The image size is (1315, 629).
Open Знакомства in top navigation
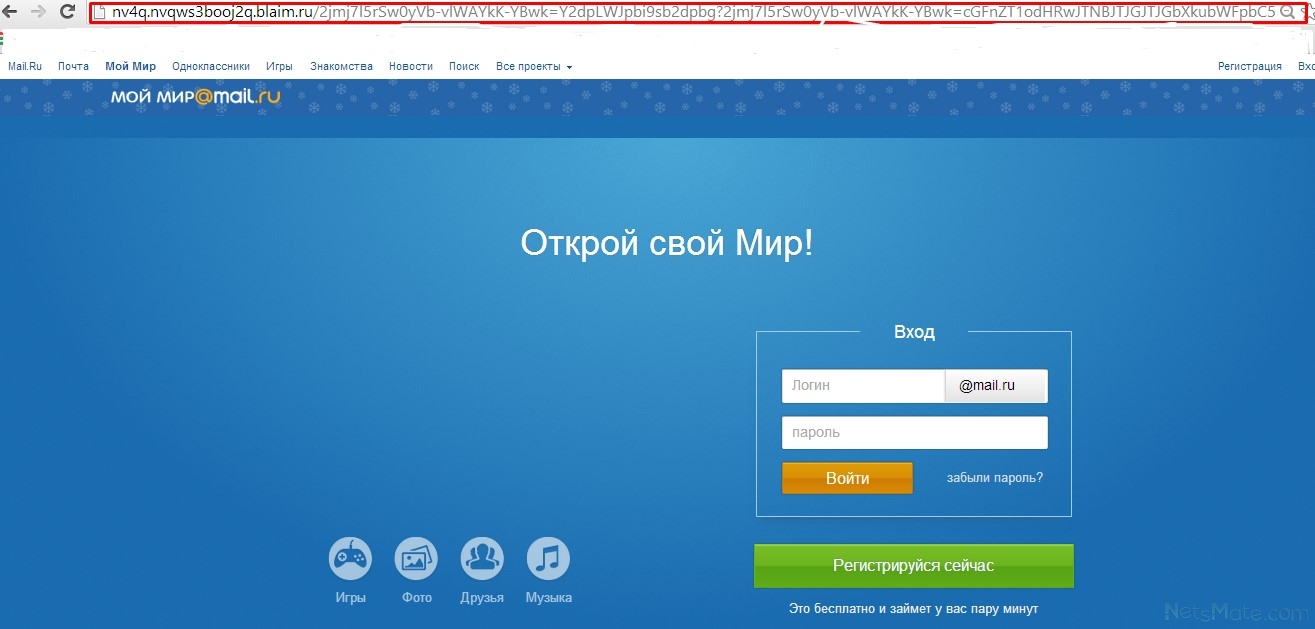tap(341, 66)
